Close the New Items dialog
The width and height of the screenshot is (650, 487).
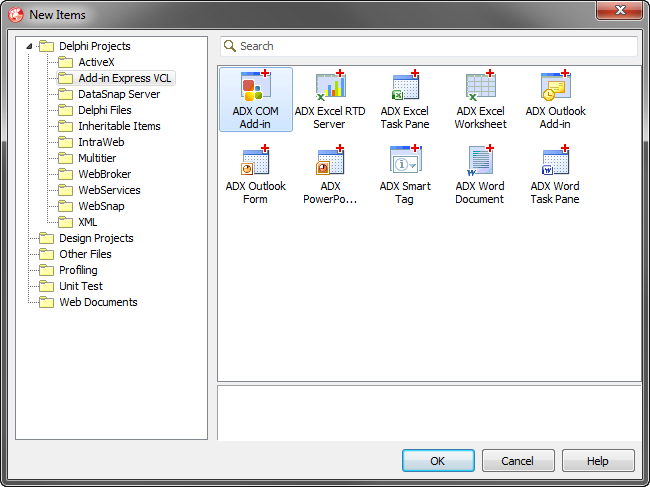(620, 10)
